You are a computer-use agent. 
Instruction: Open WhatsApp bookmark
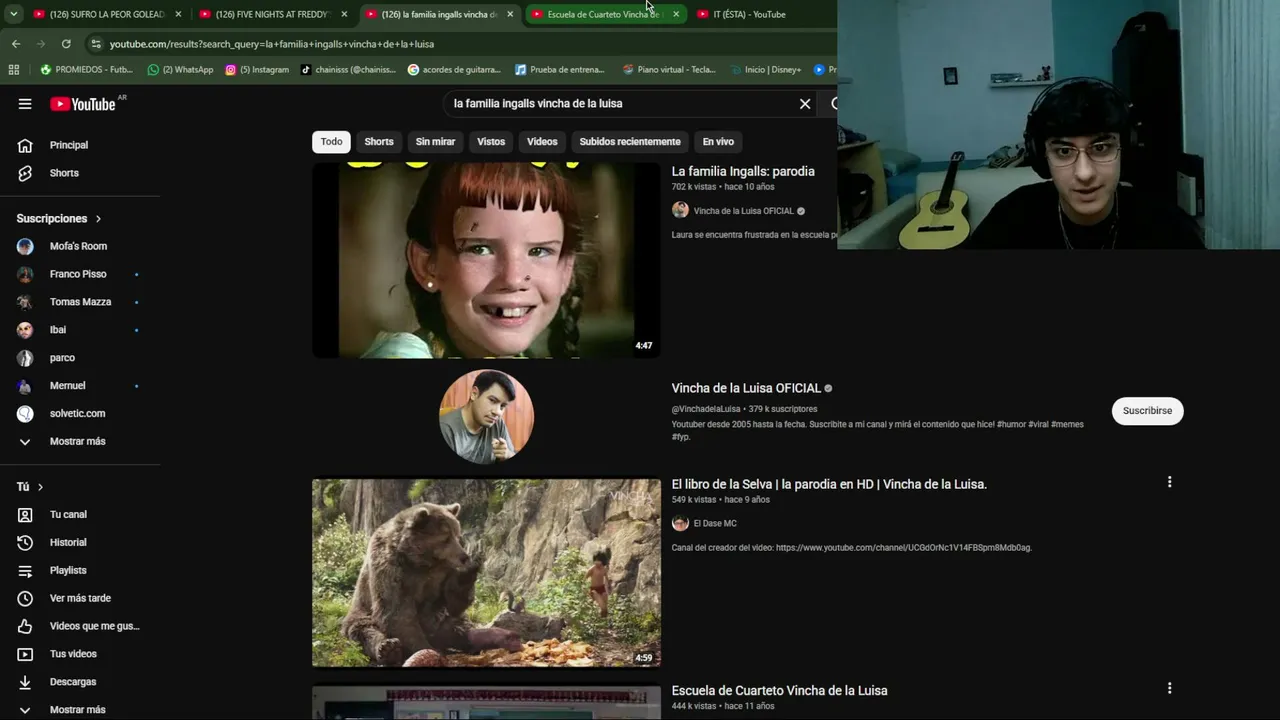180,70
